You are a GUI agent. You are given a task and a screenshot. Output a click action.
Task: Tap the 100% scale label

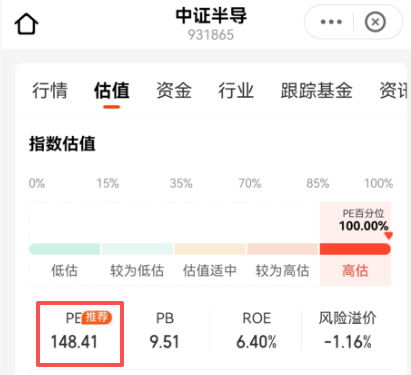click(x=378, y=183)
